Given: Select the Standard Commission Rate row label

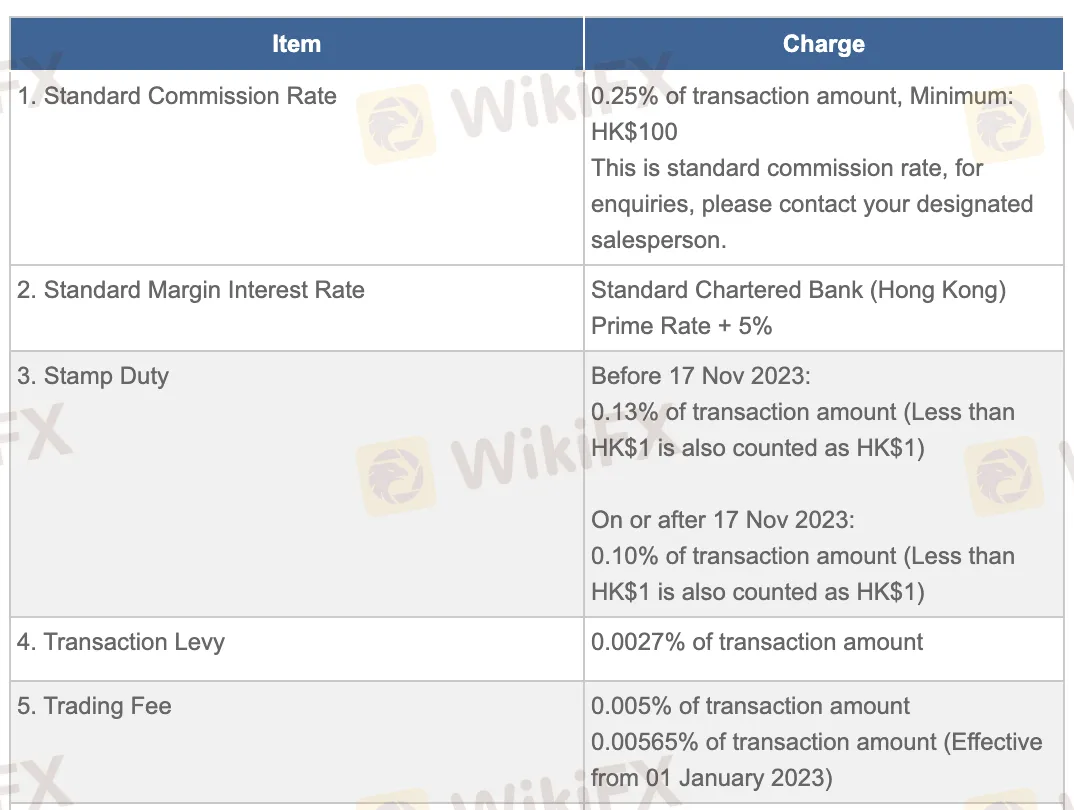Looking at the screenshot, I should 177,96.
